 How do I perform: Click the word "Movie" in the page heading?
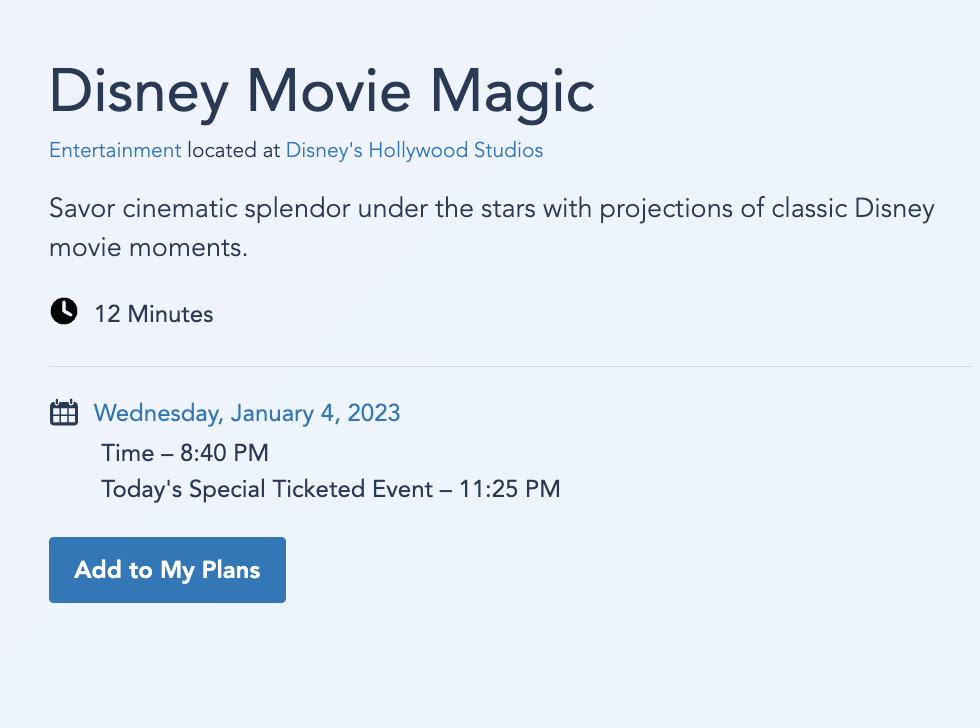click(329, 91)
